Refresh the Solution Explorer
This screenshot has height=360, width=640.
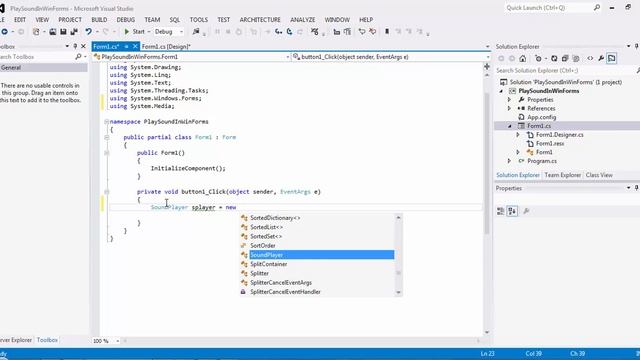[x=554, y=58]
